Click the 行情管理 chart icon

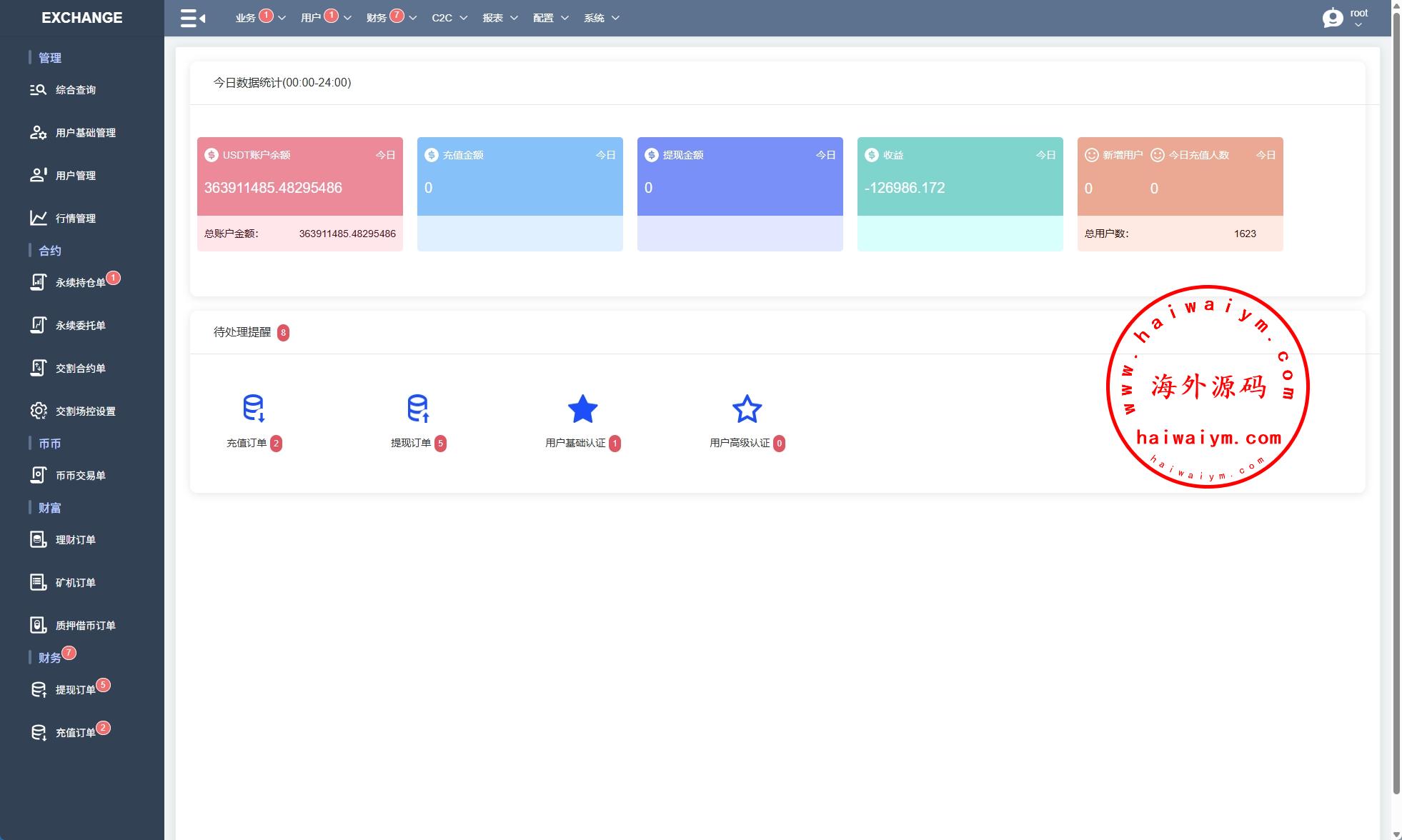coord(38,218)
